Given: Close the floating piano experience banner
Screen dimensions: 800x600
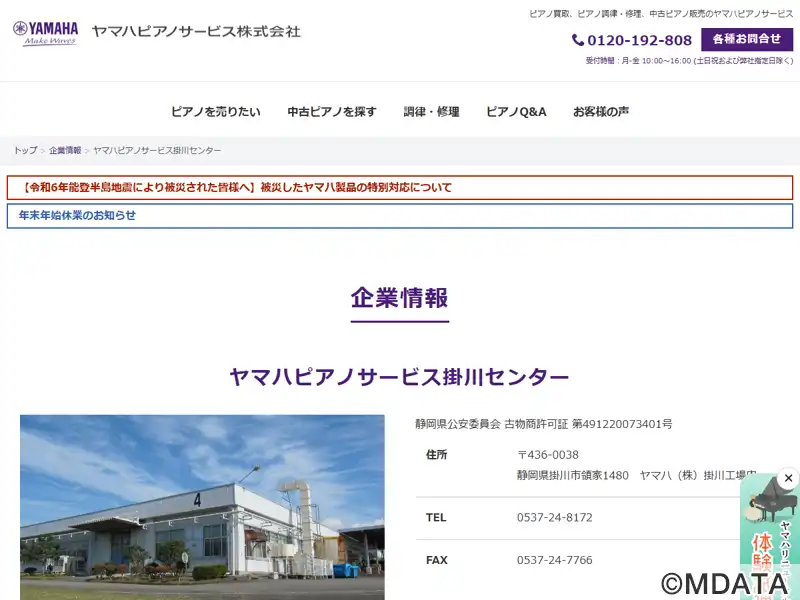Looking at the screenshot, I should tap(788, 478).
